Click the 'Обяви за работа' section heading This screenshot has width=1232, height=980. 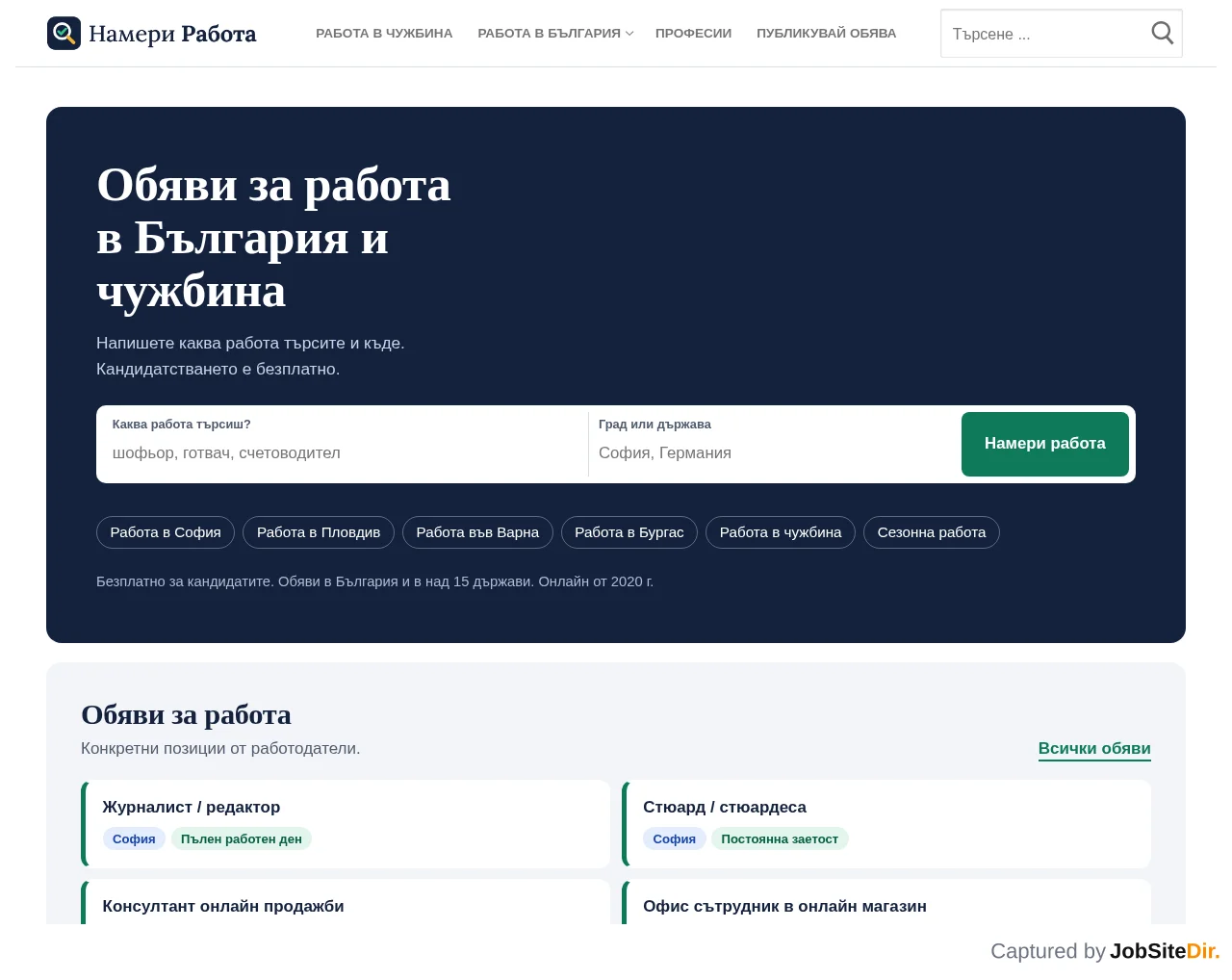pos(186,714)
